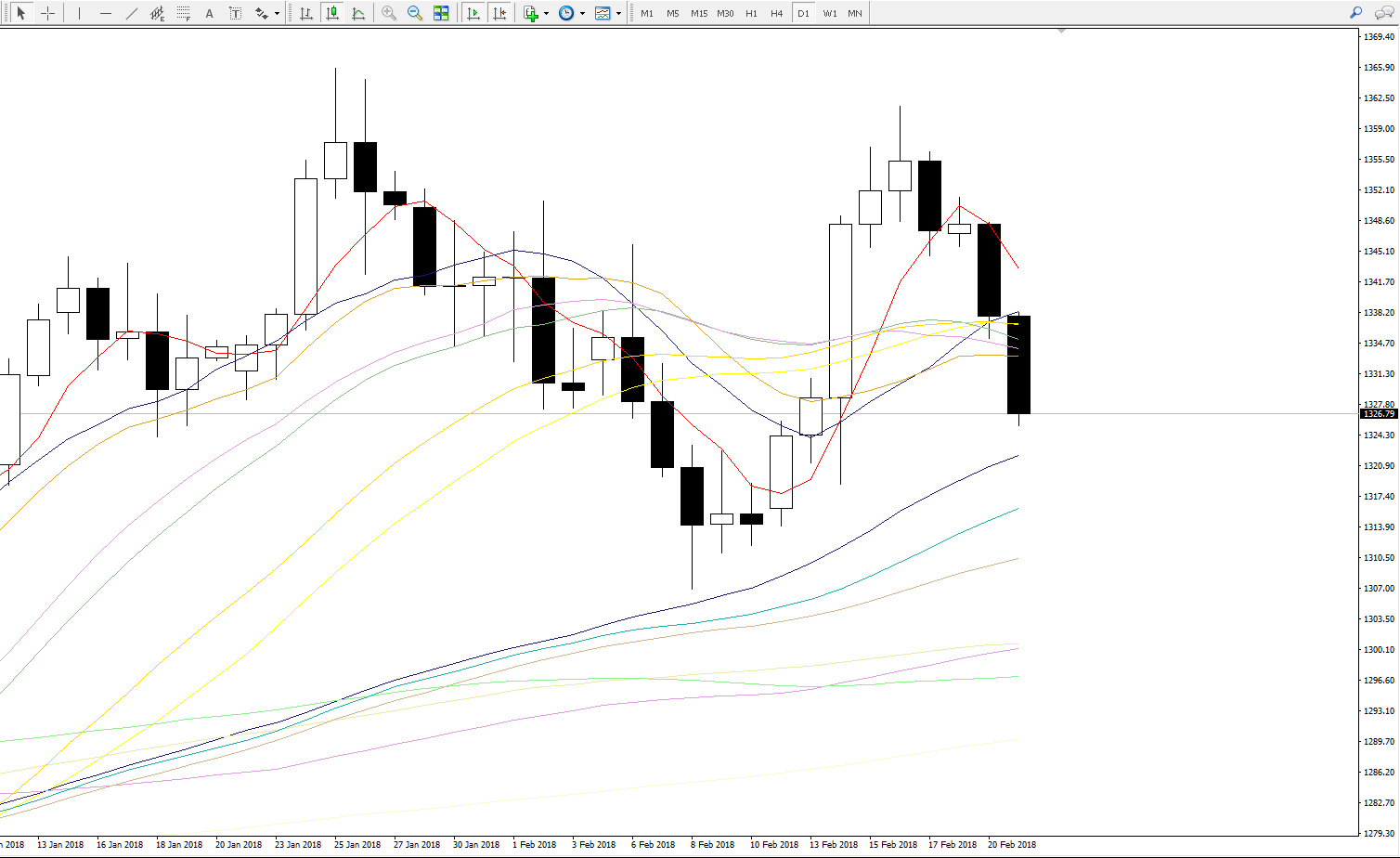Expand the Periods clock dropdown arrow
Image resolution: width=1400 pixels, height=858 pixels.
(582, 14)
